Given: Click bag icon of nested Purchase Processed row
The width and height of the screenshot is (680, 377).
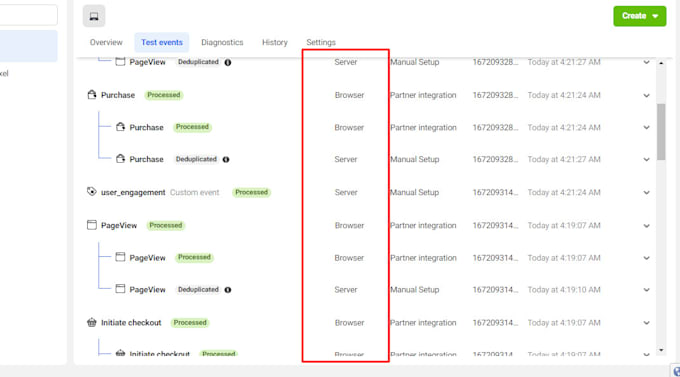Looking at the screenshot, I should pos(120,127).
